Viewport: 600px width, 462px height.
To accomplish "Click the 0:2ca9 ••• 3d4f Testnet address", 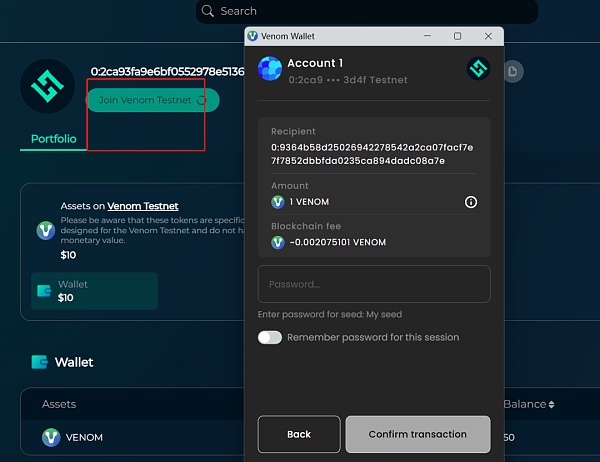I will point(348,80).
